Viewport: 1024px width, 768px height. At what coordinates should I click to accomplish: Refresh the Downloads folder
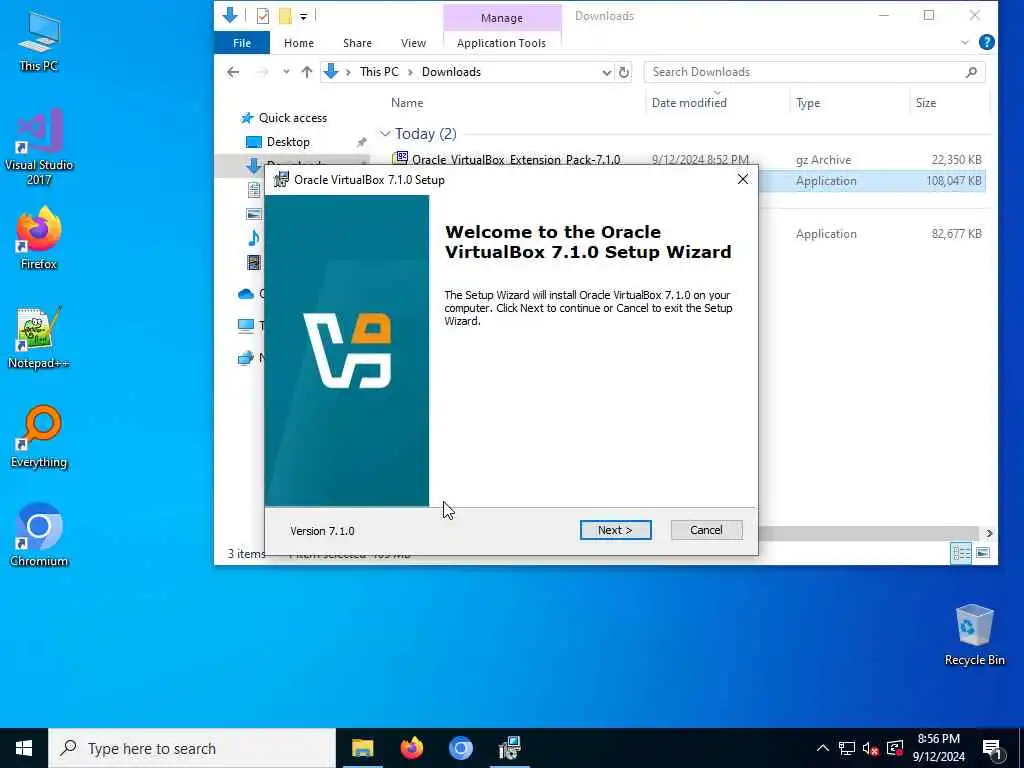point(624,72)
